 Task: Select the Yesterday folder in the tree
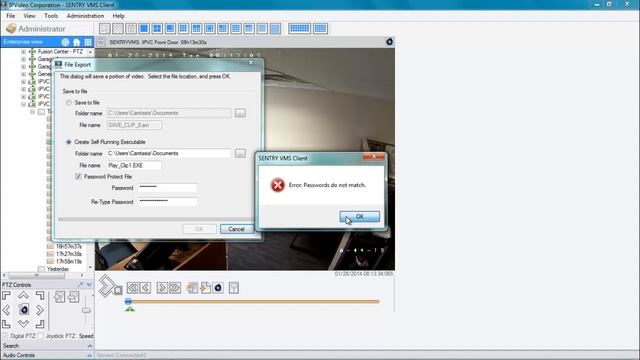pyautogui.click(x=58, y=269)
